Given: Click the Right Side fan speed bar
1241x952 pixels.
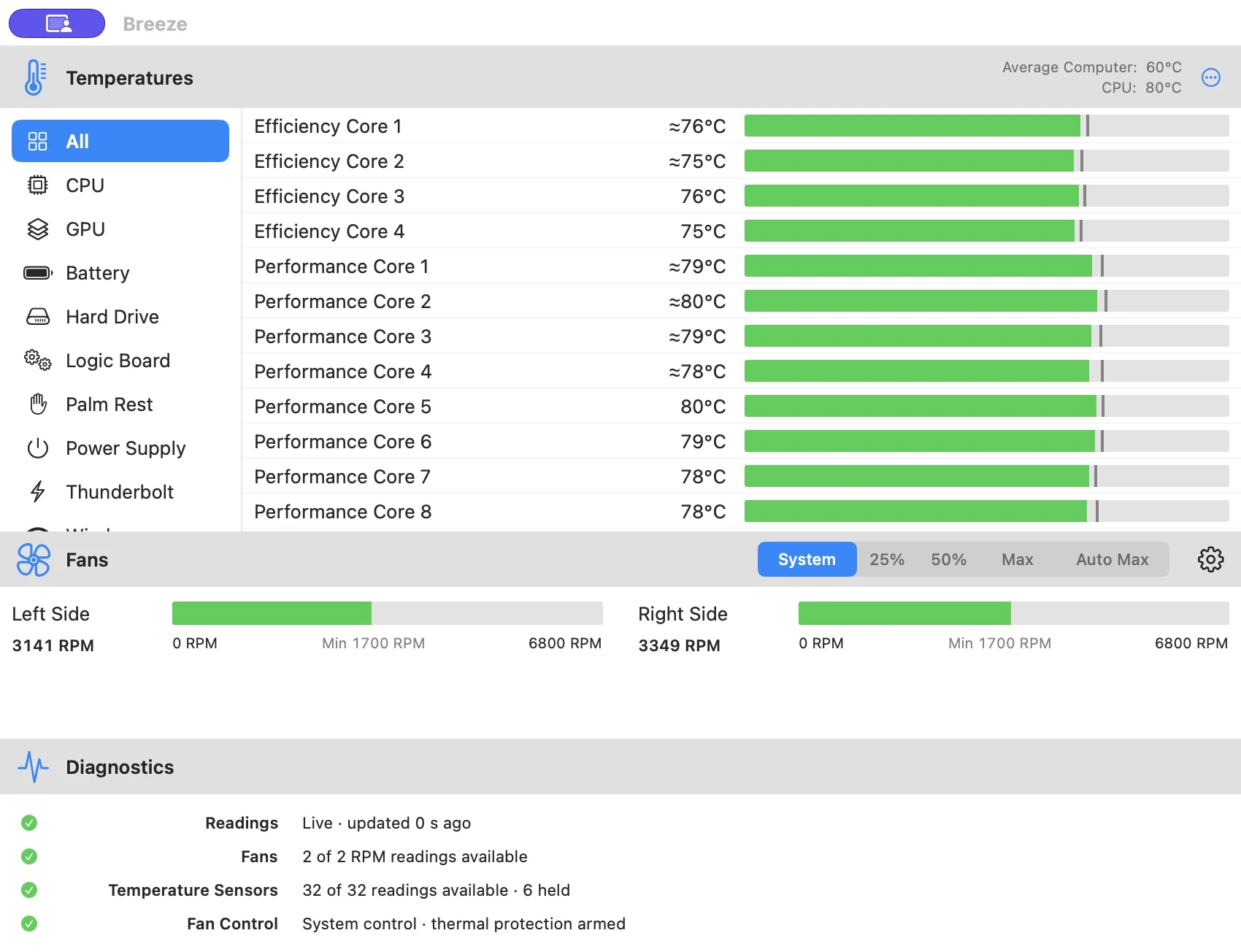Looking at the screenshot, I should [1014, 613].
